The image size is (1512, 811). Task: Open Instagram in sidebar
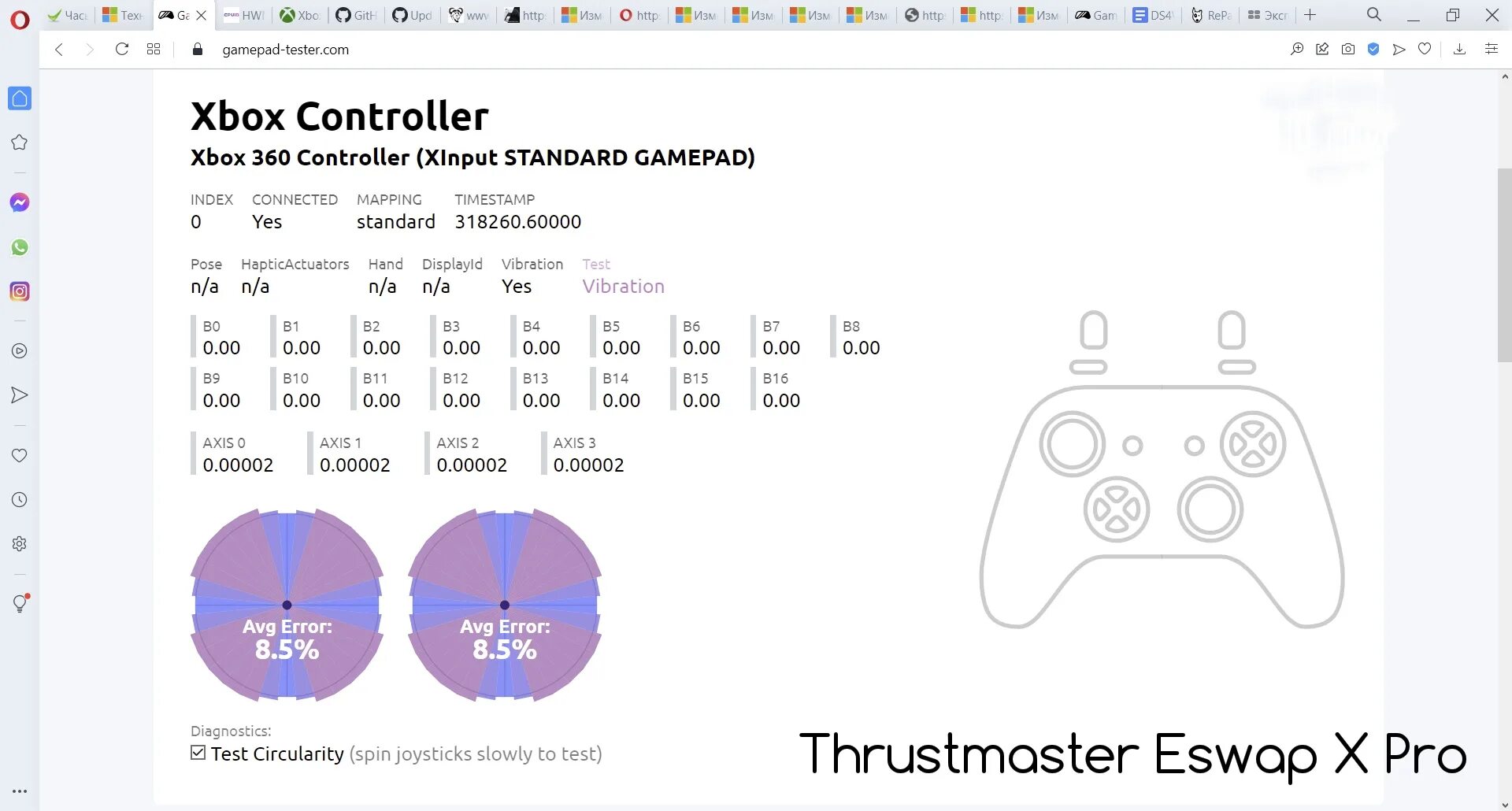click(x=20, y=291)
